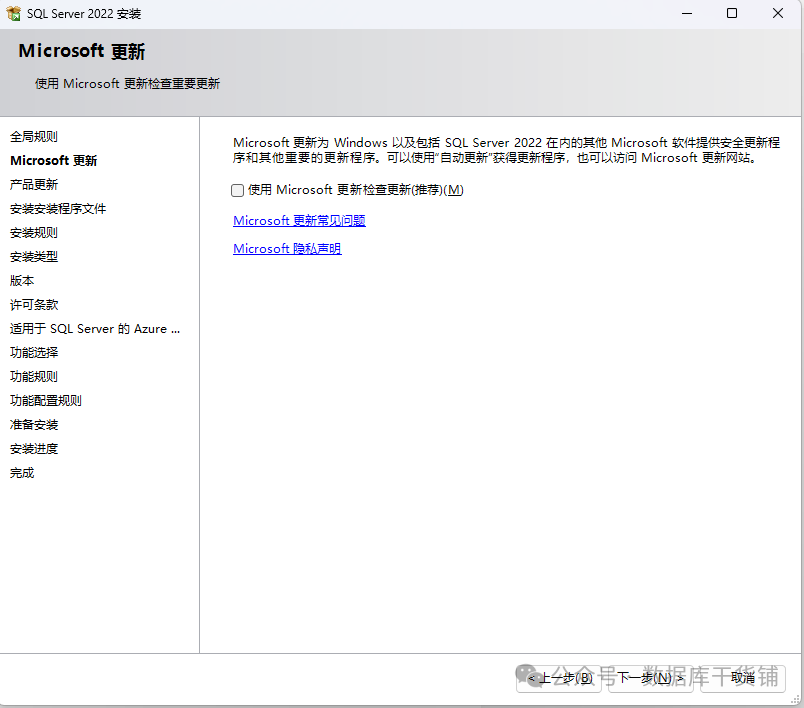Image resolution: width=804 pixels, height=708 pixels.
Task: Enable the Microsoft 更新检查更新 checkbox
Action: pos(237,191)
